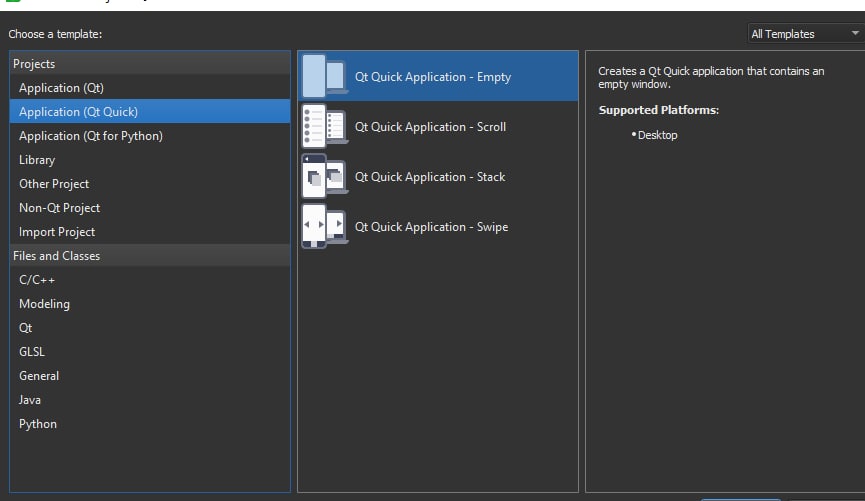The width and height of the screenshot is (865, 501).
Task: Choose Application (Qt for Python) category
Action: [x=149, y=136]
